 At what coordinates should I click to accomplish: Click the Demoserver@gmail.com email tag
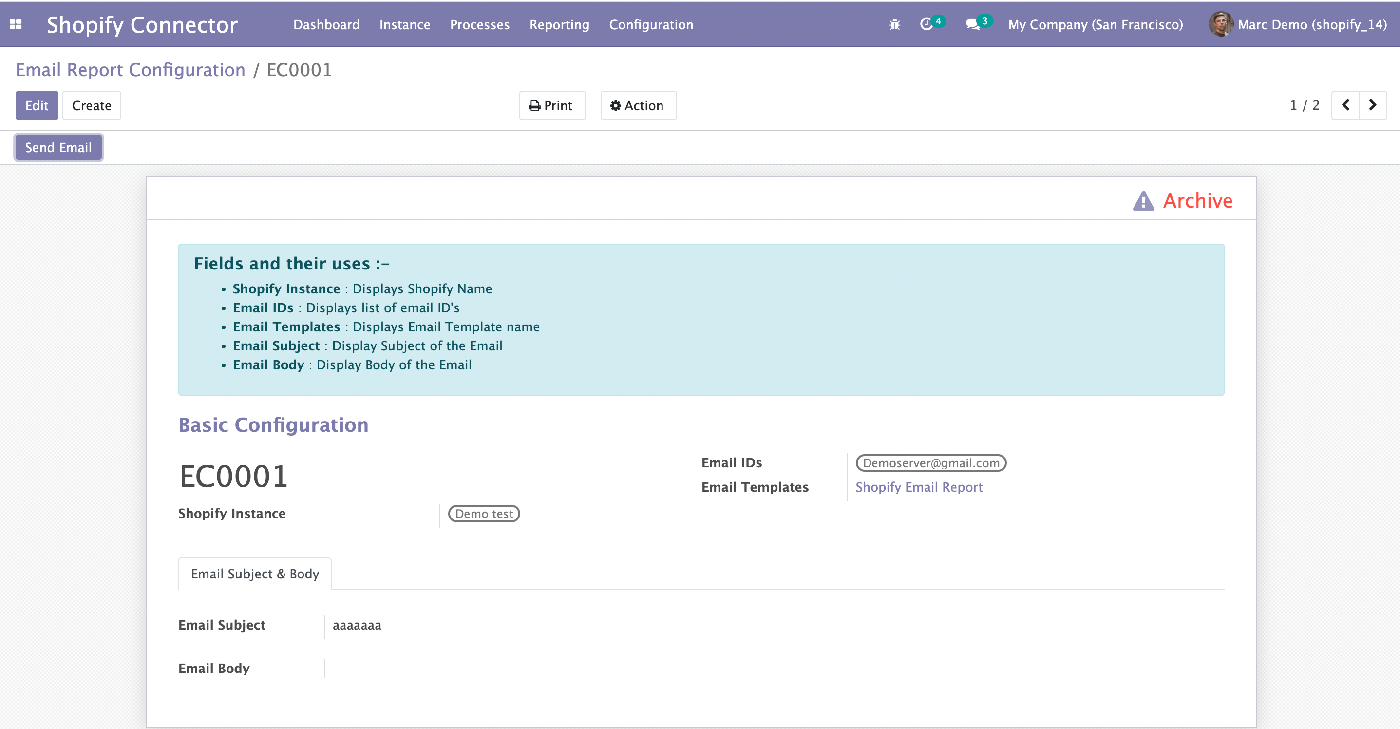(931, 463)
